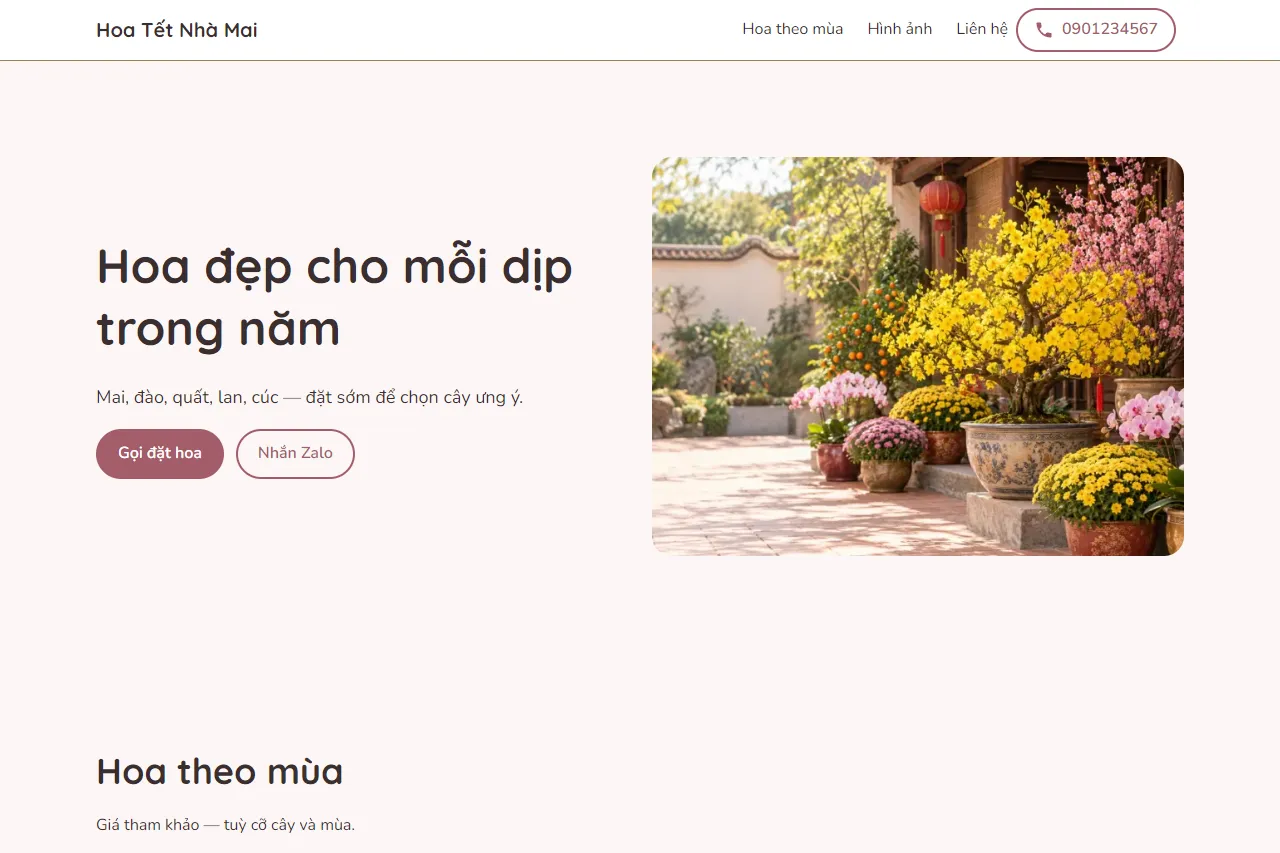The height and width of the screenshot is (853, 1280).
Task: Click the Gọi đặt hoa button
Action: pos(160,454)
